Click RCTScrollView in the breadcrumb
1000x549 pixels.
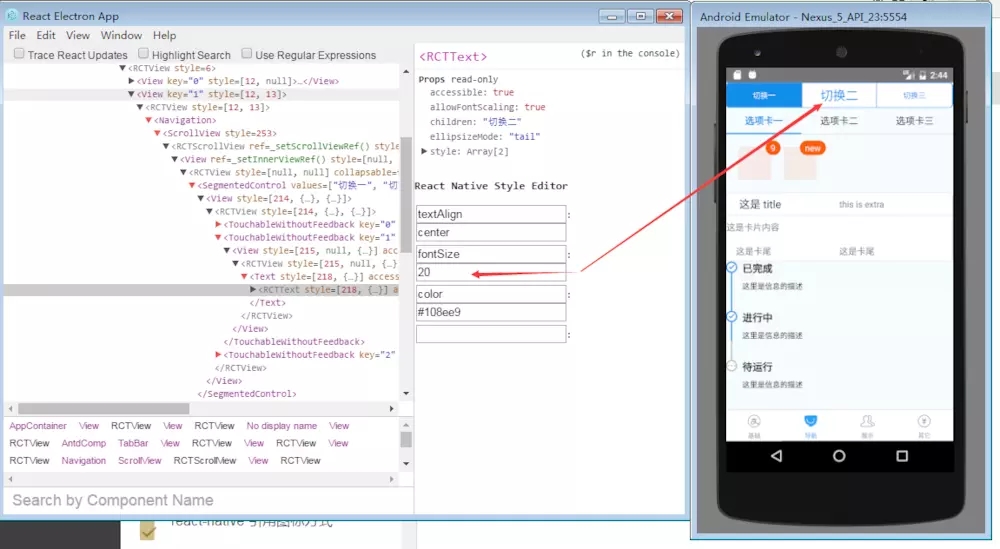[x=205, y=460]
